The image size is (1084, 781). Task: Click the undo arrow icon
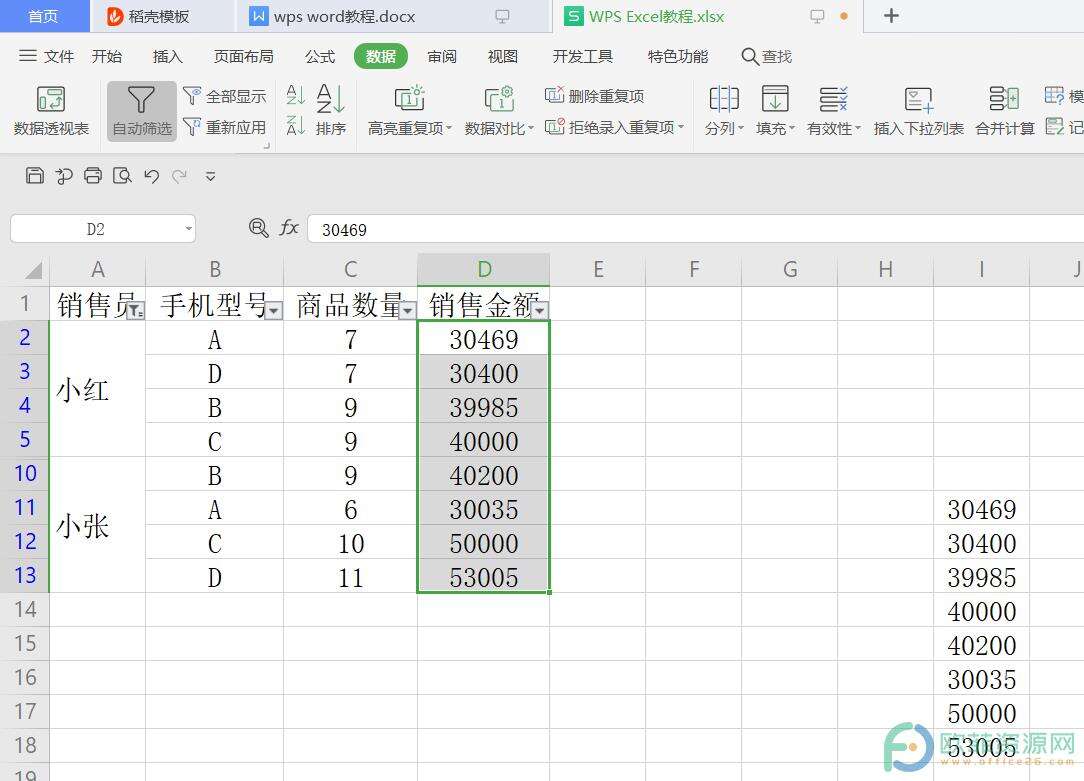point(151,177)
